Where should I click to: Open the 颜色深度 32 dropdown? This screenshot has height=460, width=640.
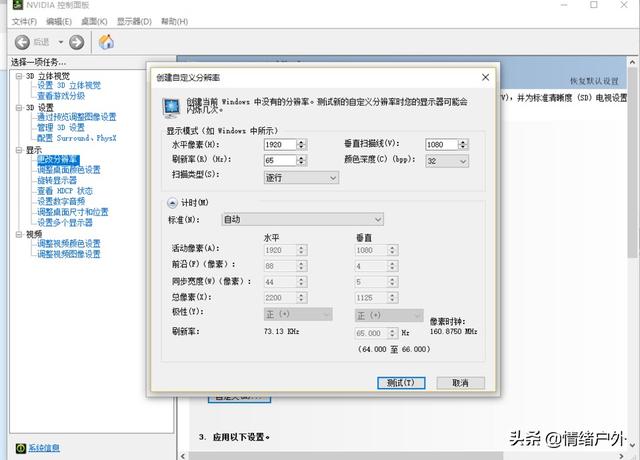click(x=447, y=161)
